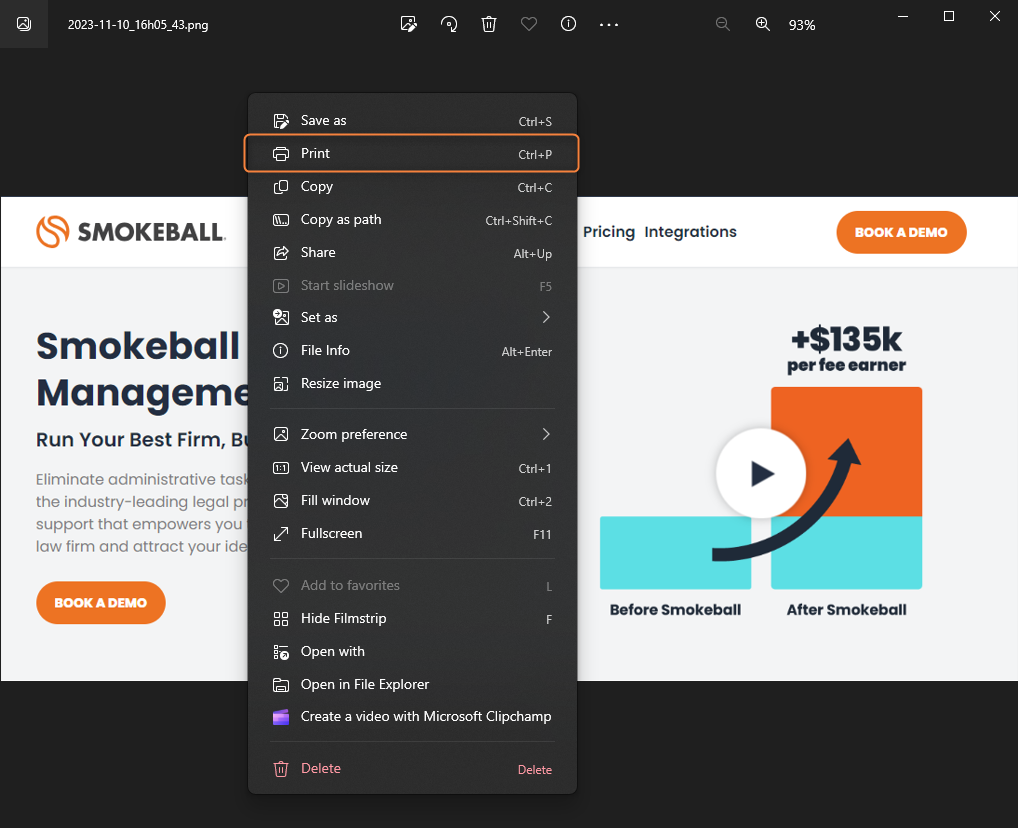
Task: Select Share from the context menu
Action: [x=412, y=253]
